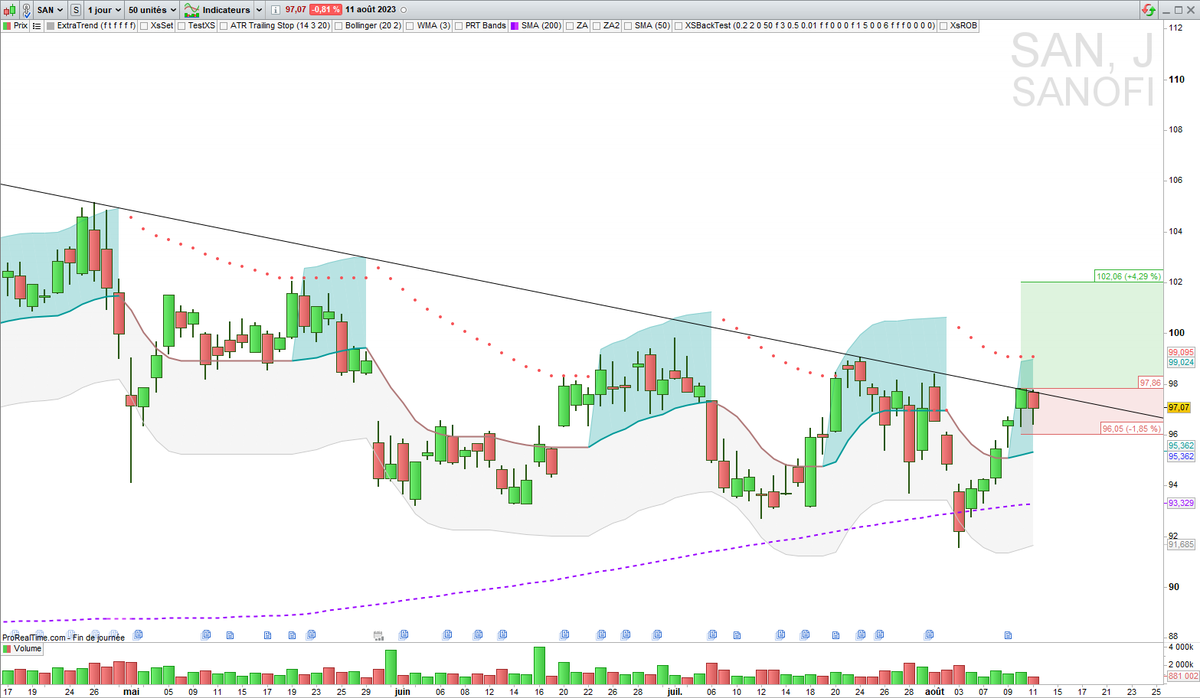This screenshot has height=698, width=1200.
Task: Click the ExtraTrend gray color box
Action: (50, 25)
